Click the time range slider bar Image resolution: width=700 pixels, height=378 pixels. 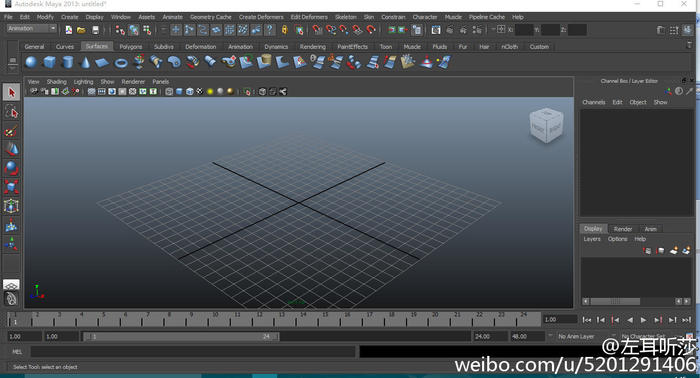(181, 336)
